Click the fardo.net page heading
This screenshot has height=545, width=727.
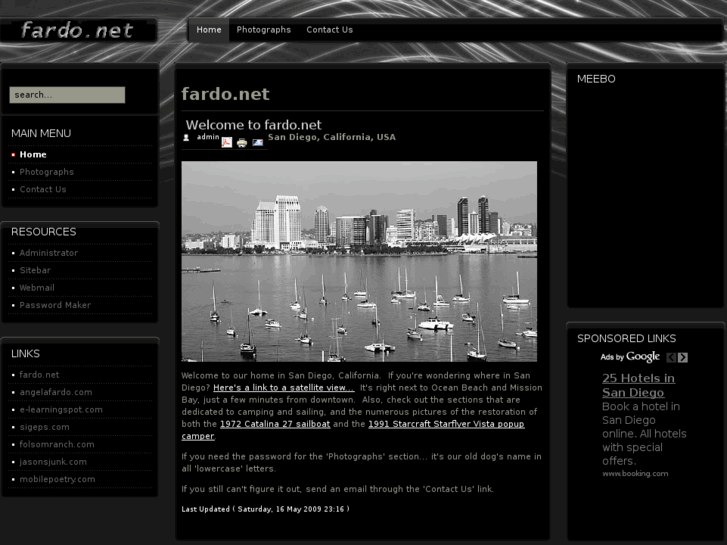coord(225,94)
